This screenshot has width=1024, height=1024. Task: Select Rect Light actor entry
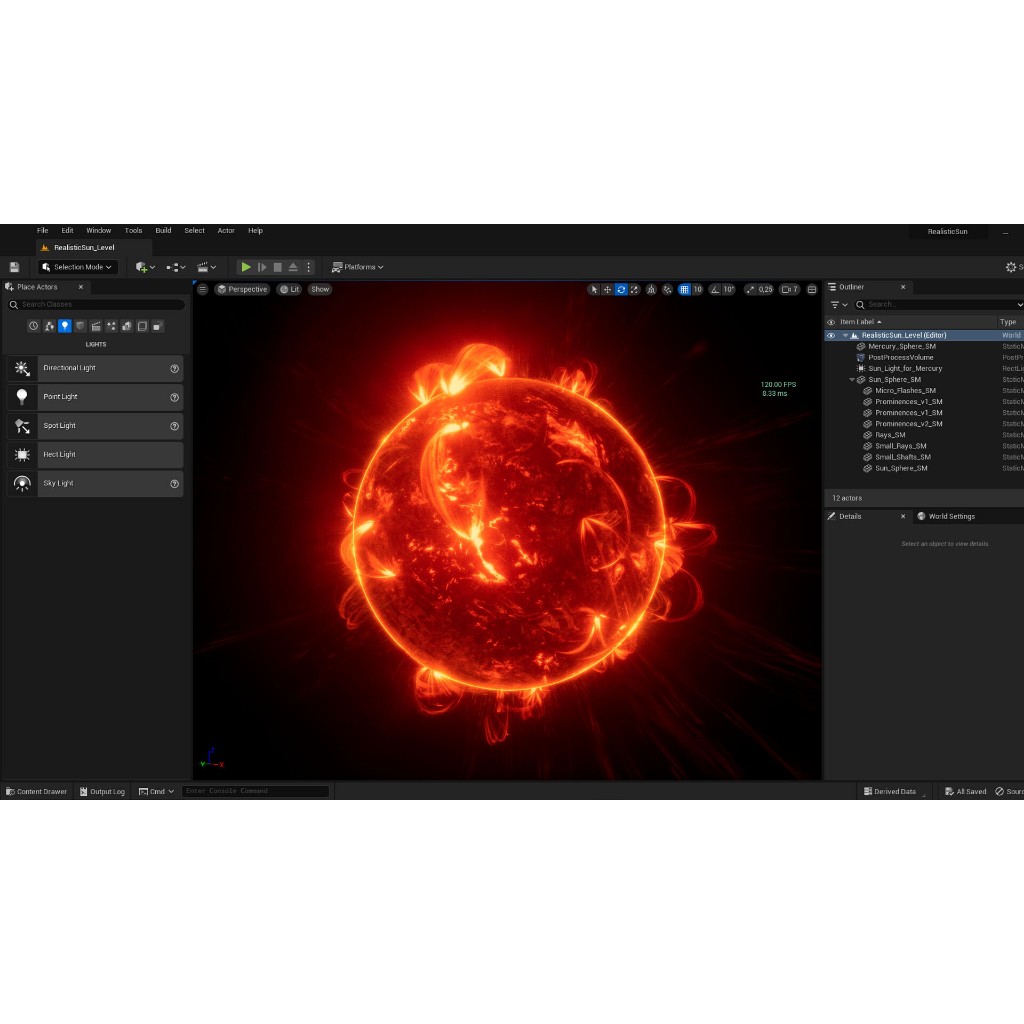coord(95,455)
